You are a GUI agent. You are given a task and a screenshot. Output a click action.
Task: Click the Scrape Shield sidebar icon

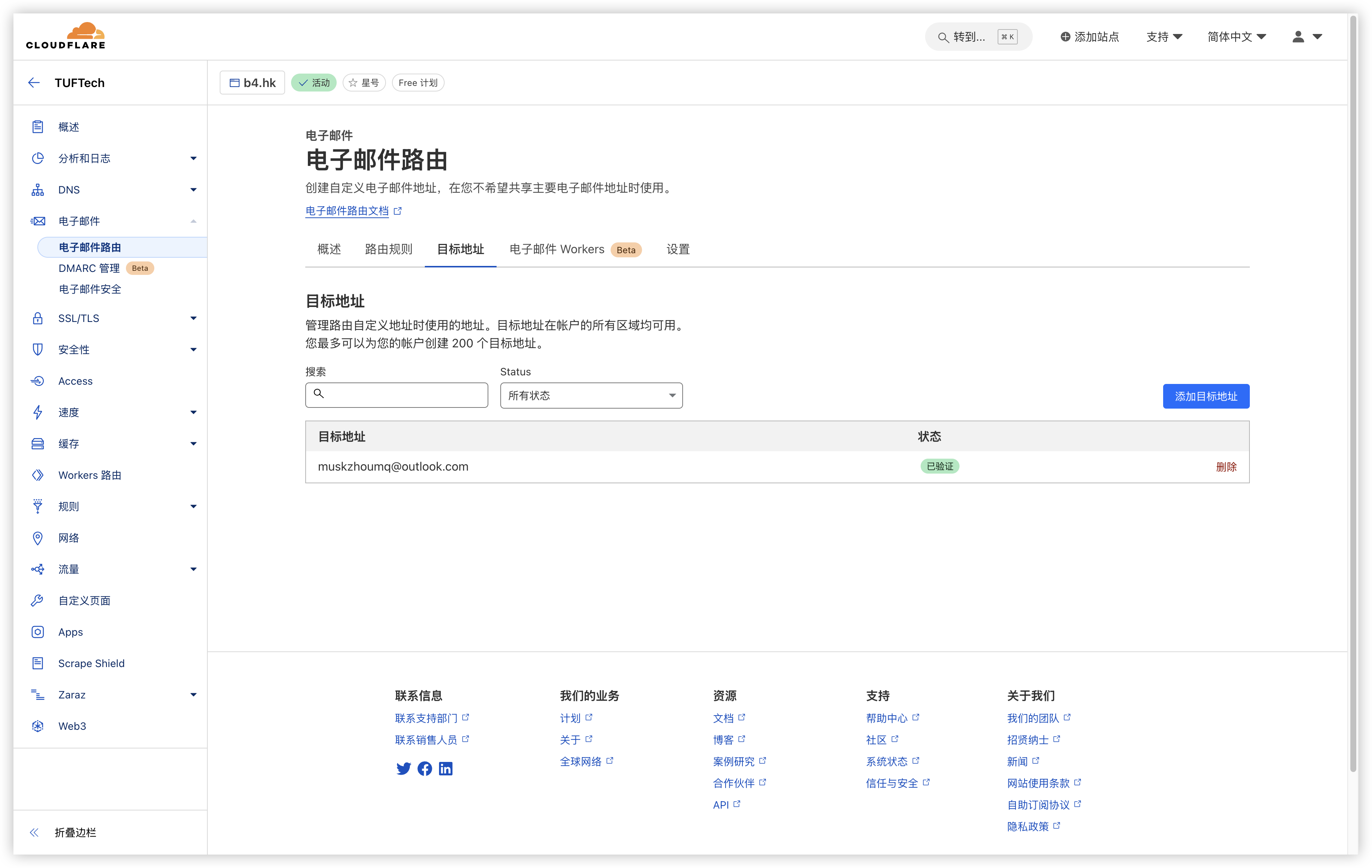(38, 663)
